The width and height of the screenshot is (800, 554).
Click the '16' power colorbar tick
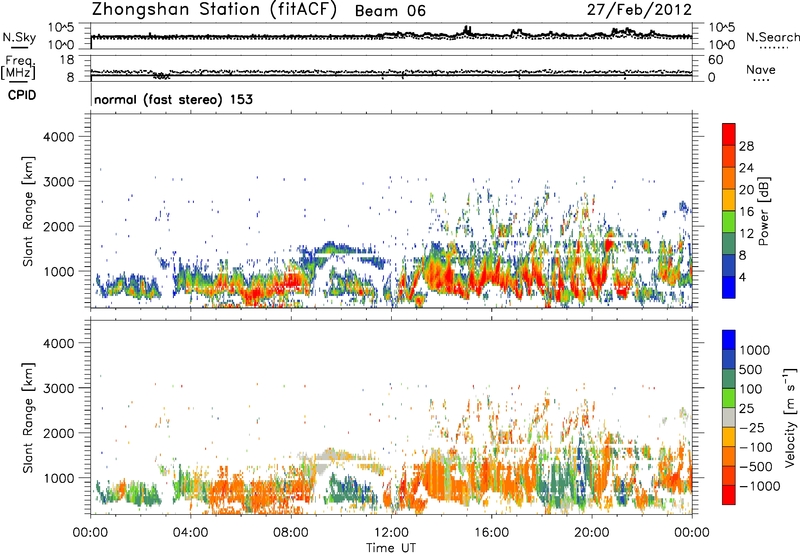pos(746,212)
